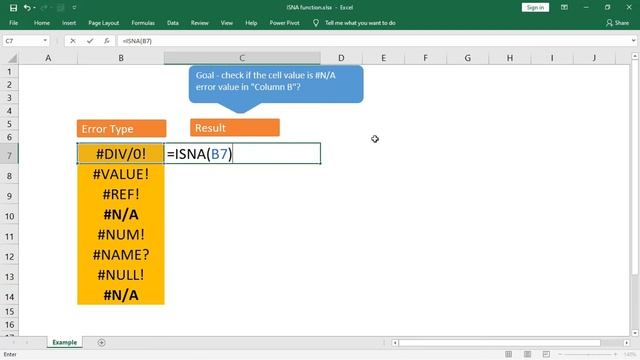640x360 pixels.
Task: Switch to the Insert ribbon tab
Action: point(69,23)
